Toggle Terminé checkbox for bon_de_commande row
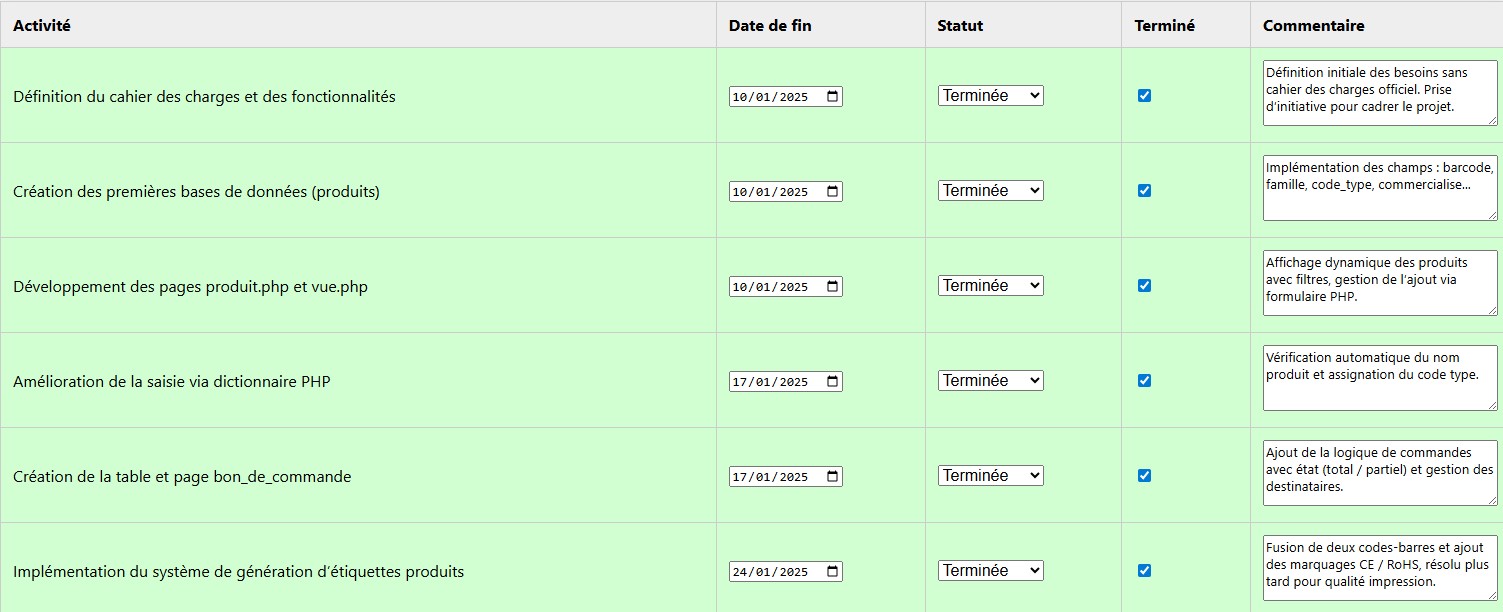Viewport: 1503px width, 612px height. pyautogui.click(x=1144, y=476)
